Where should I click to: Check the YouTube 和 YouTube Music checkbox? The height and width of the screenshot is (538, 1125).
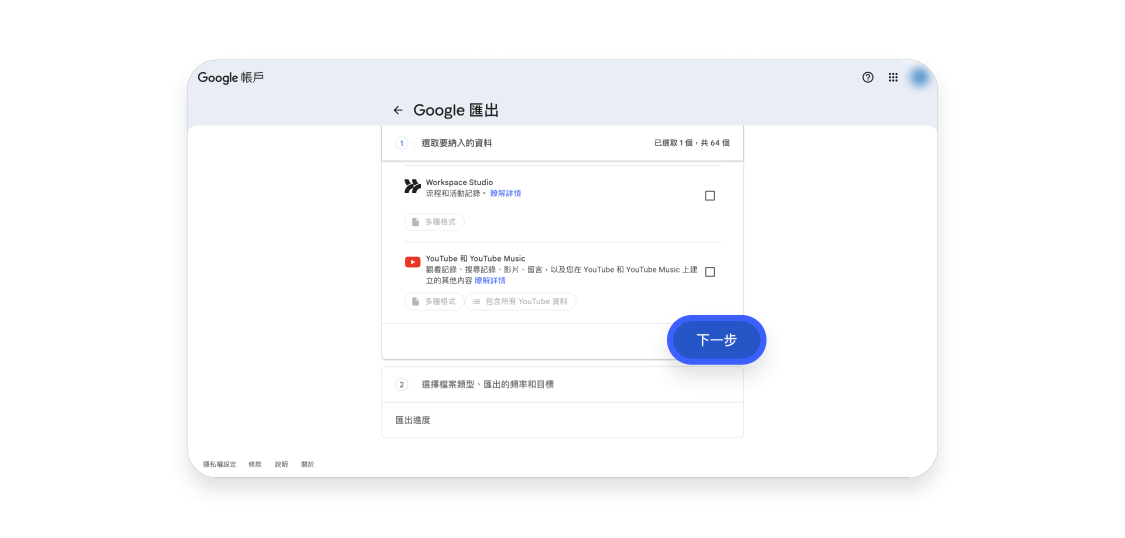(x=710, y=272)
